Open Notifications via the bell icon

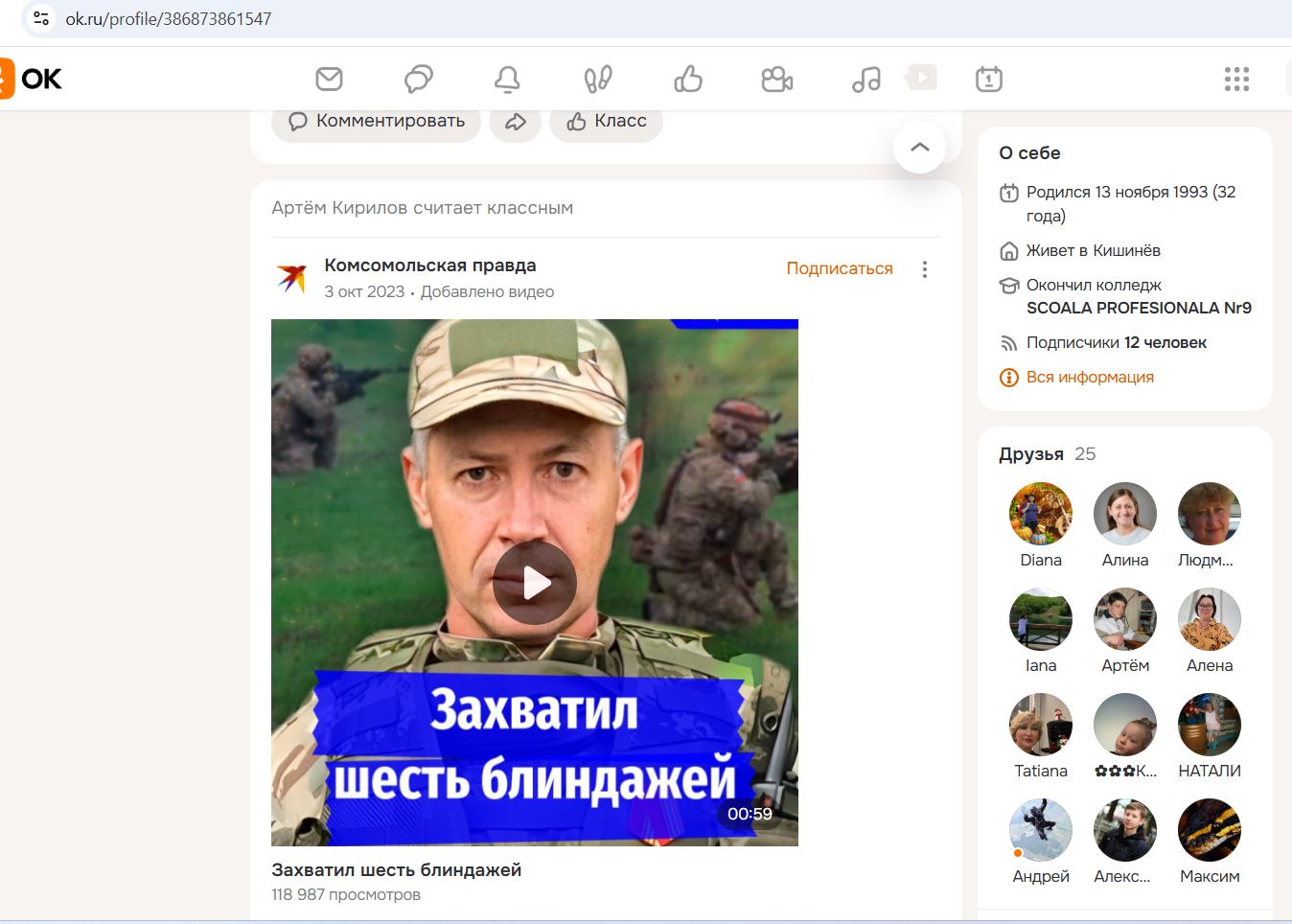(508, 79)
